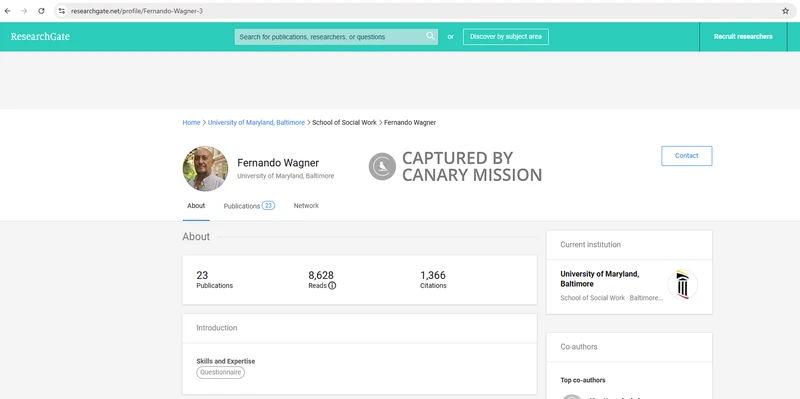Open University of Maryland, Baltimore breadcrumb
Viewport: 800px width, 399px height.
(256, 122)
